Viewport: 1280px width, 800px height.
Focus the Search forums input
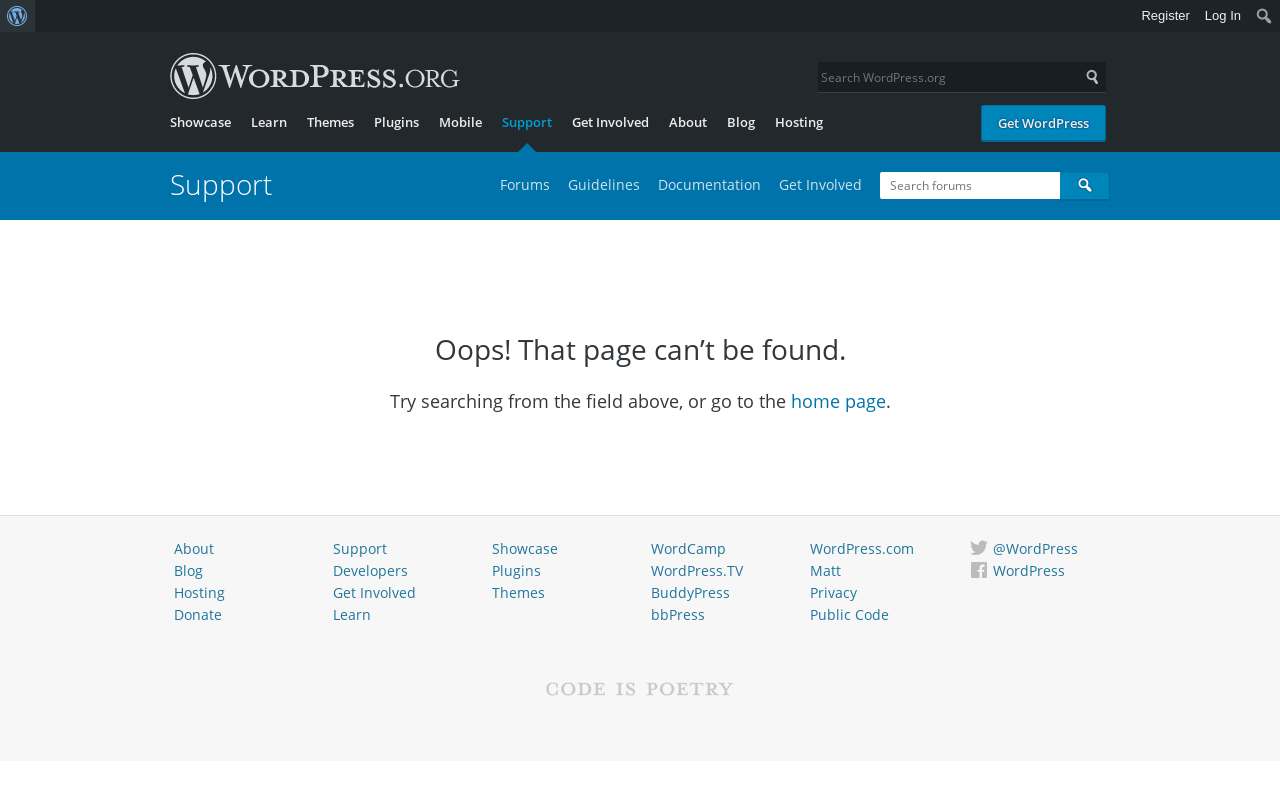click(x=970, y=185)
